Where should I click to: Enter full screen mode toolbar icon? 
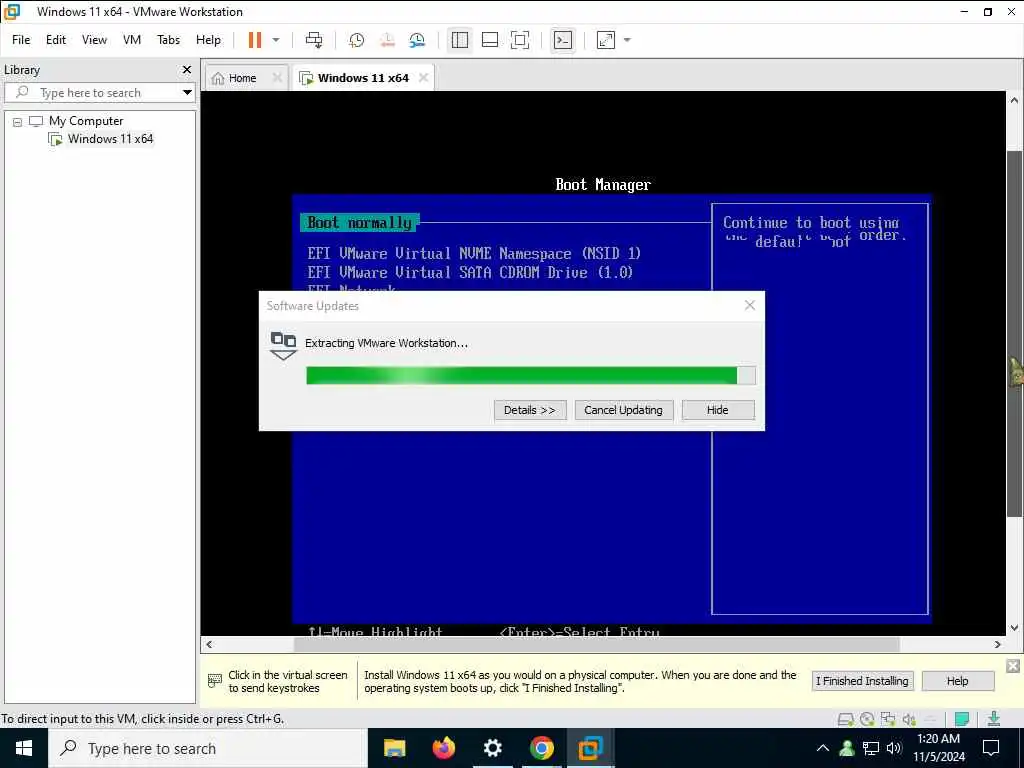[520, 40]
